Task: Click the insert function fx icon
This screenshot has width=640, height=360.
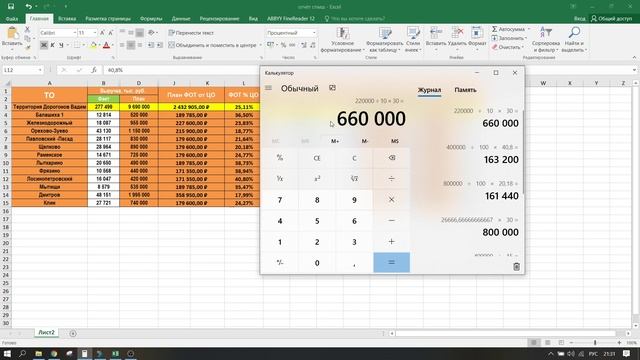Action: [93, 70]
